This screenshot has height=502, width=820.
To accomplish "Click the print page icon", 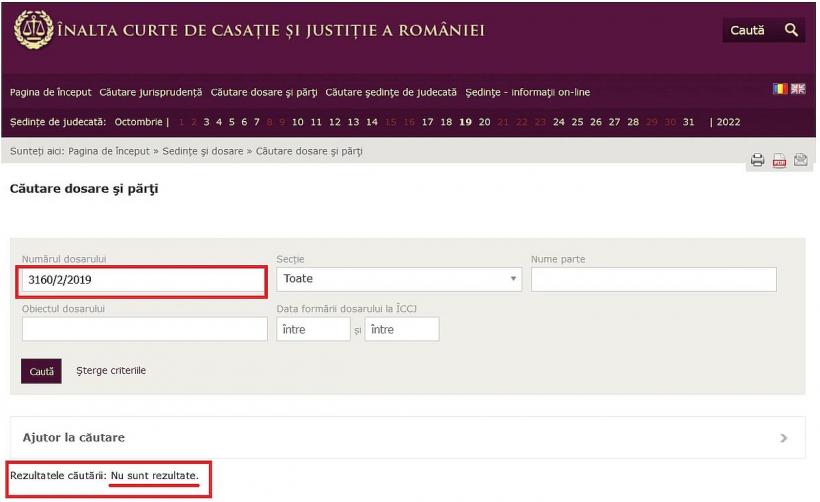I will [758, 160].
